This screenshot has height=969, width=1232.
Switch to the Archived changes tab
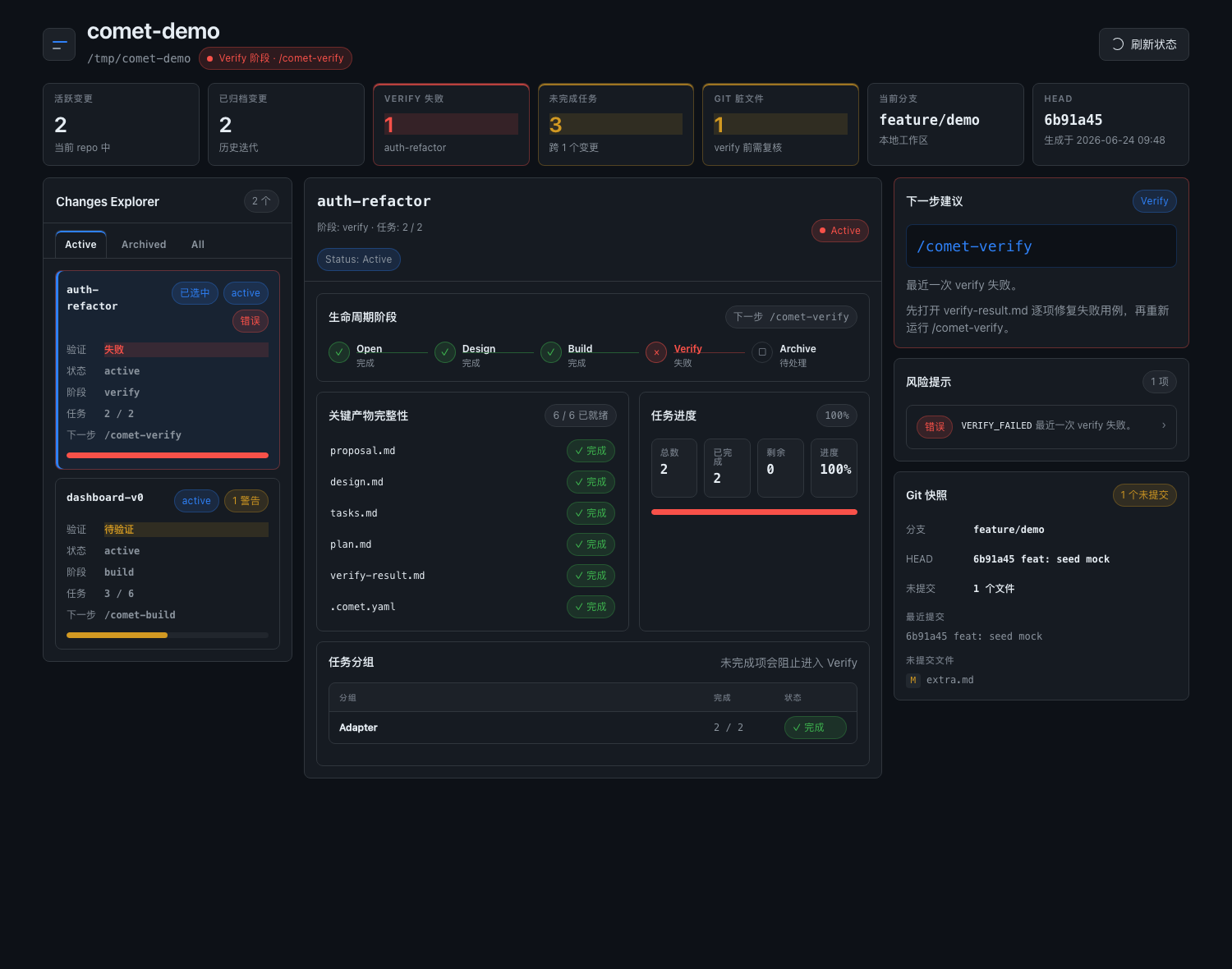[144, 245]
